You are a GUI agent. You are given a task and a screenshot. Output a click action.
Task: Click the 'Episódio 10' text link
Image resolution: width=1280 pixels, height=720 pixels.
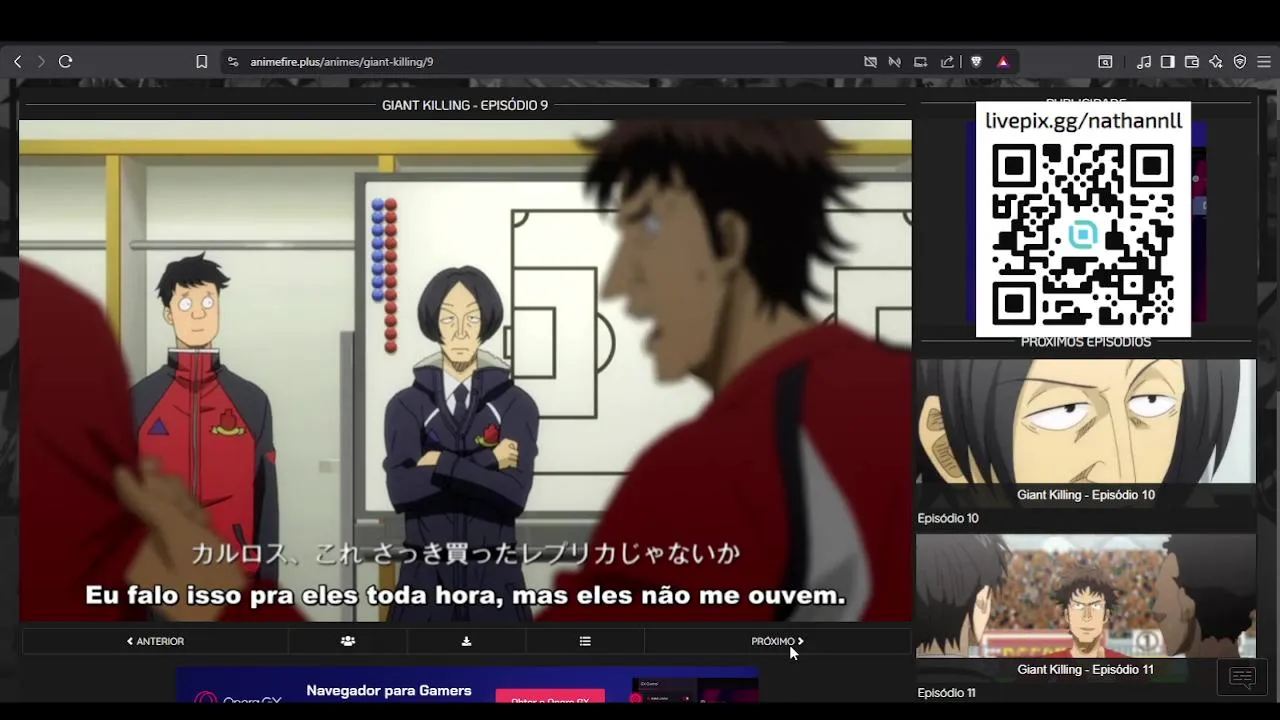[948, 518]
